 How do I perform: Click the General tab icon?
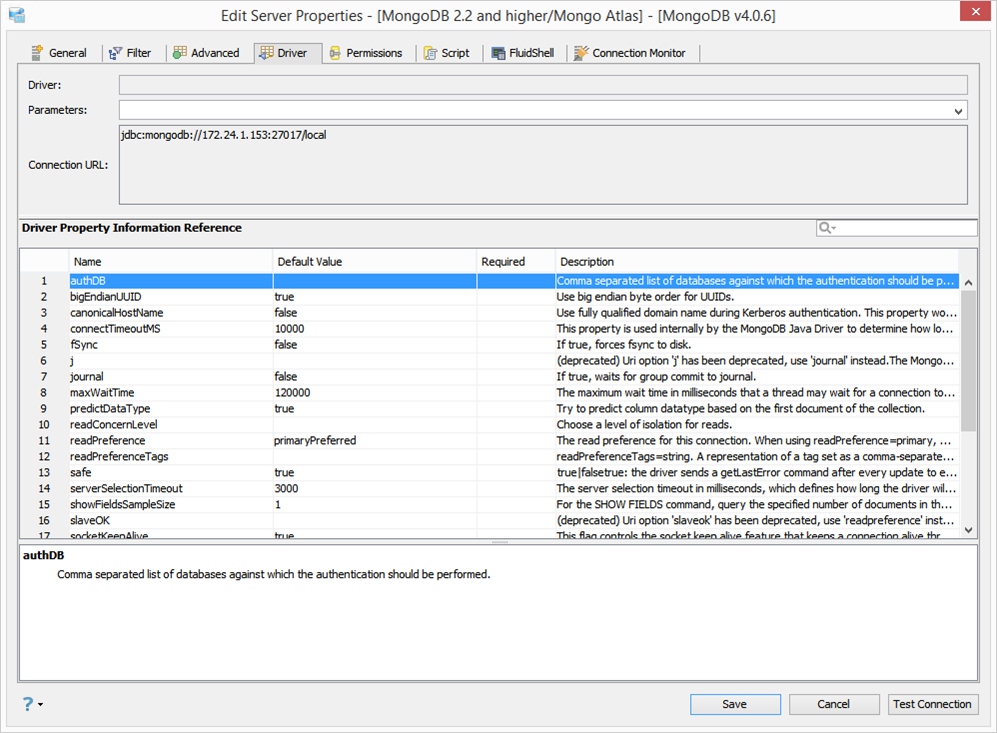38,53
